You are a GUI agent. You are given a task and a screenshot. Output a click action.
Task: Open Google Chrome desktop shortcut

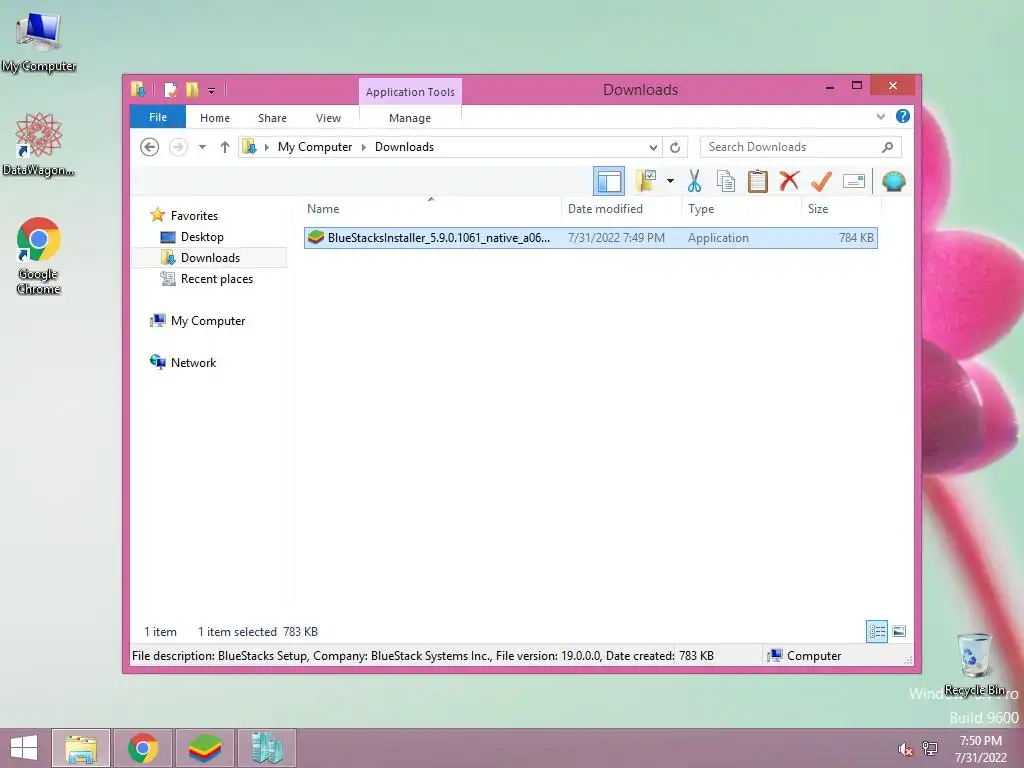tap(39, 255)
